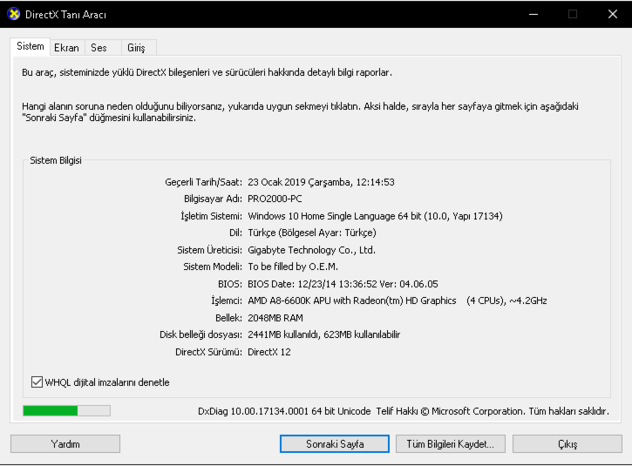Click the Dil label
This screenshot has width=632, height=466.
(x=236, y=233)
